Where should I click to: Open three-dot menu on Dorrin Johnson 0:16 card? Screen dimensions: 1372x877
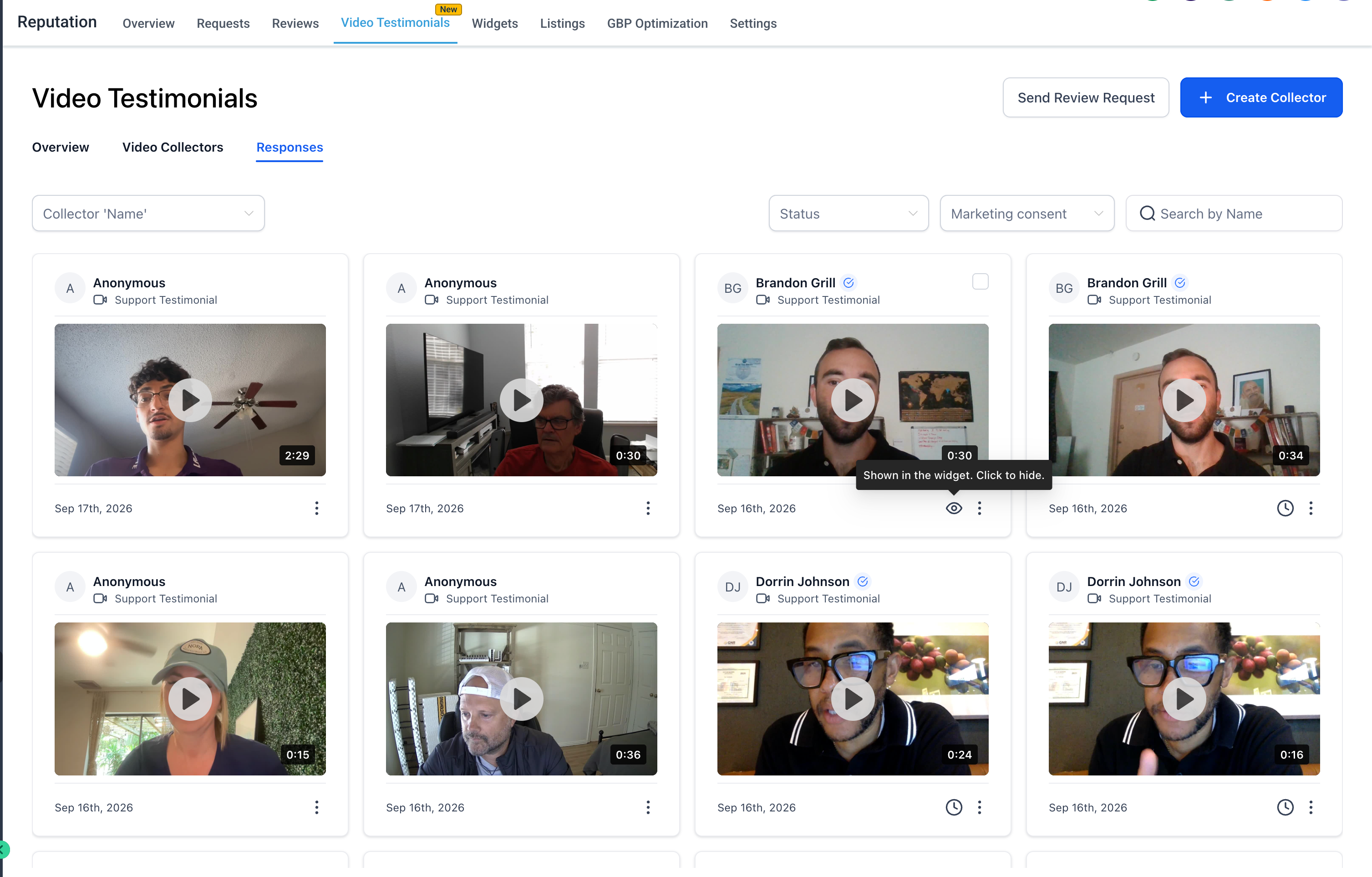pyautogui.click(x=1311, y=807)
